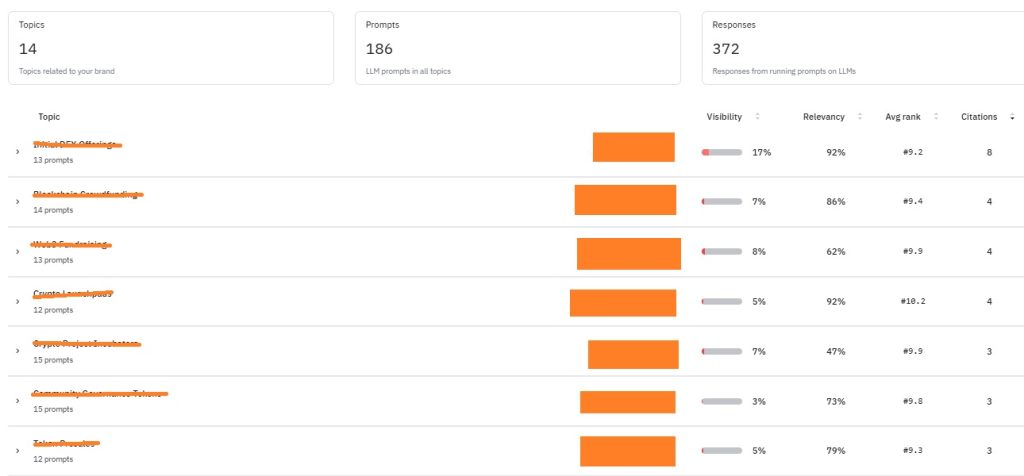Viewport: 1024px width, 476px height.
Task: Click the 17% visibility progress bar
Action: click(722, 152)
